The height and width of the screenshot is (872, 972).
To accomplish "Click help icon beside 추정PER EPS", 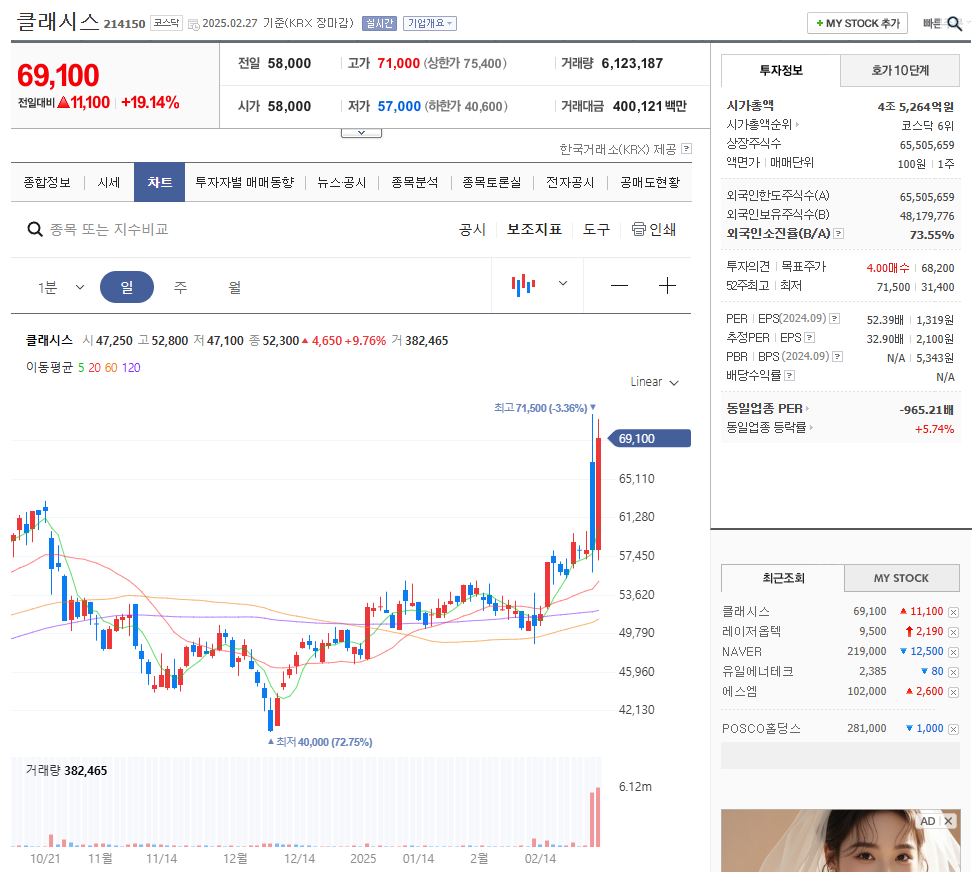I will point(810,338).
